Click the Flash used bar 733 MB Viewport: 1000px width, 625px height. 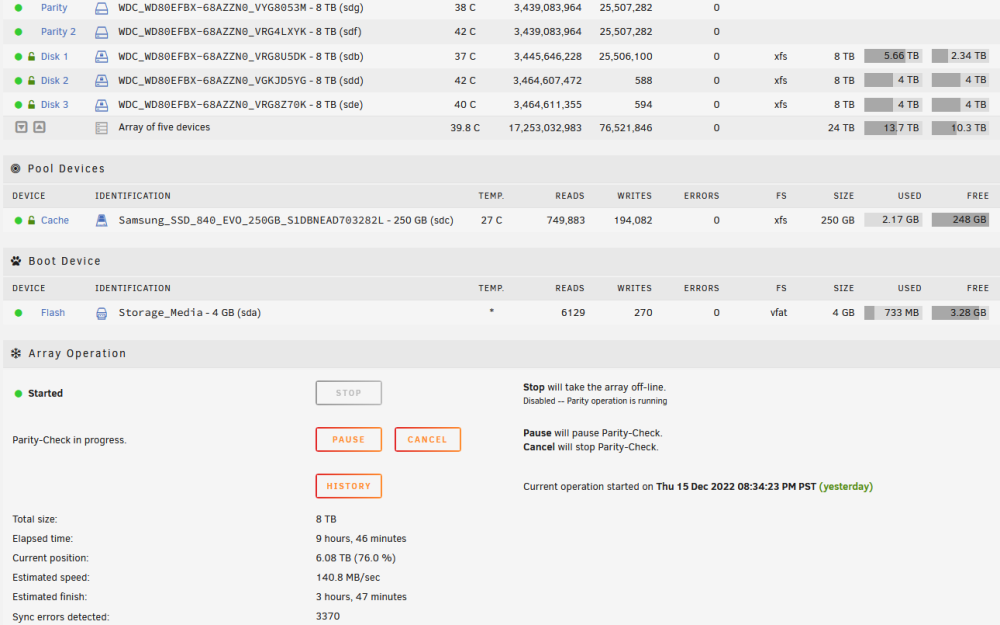pos(893,313)
